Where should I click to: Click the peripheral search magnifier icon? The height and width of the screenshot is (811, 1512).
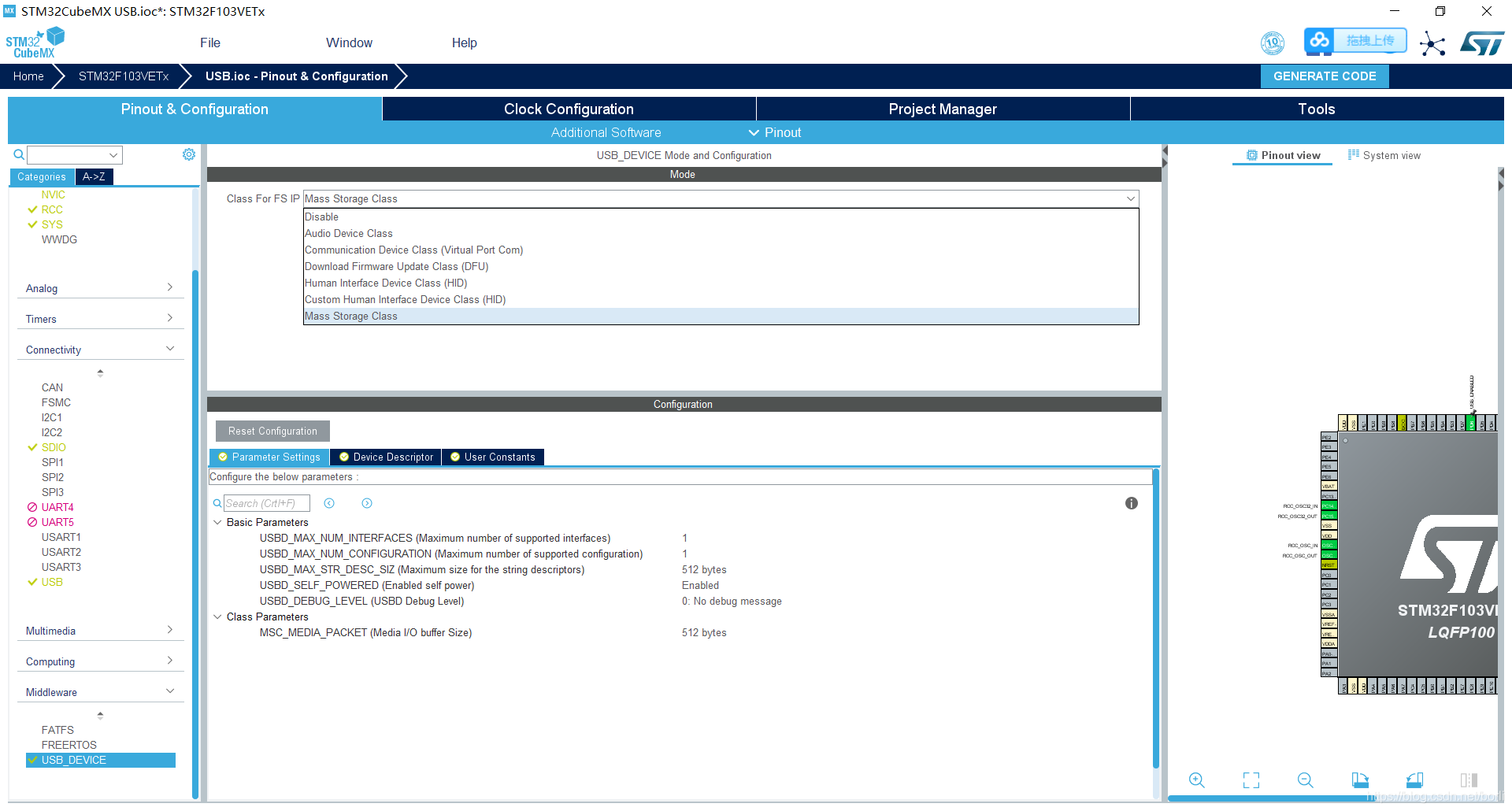19,155
